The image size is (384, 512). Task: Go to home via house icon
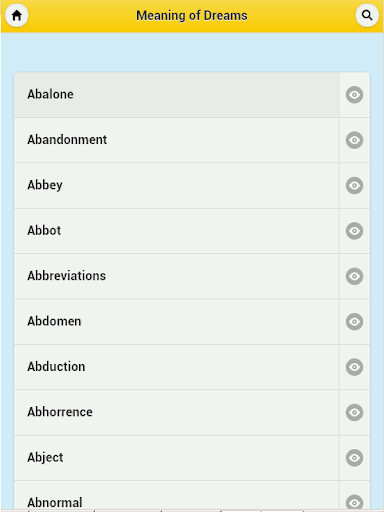pyautogui.click(x=17, y=15)
